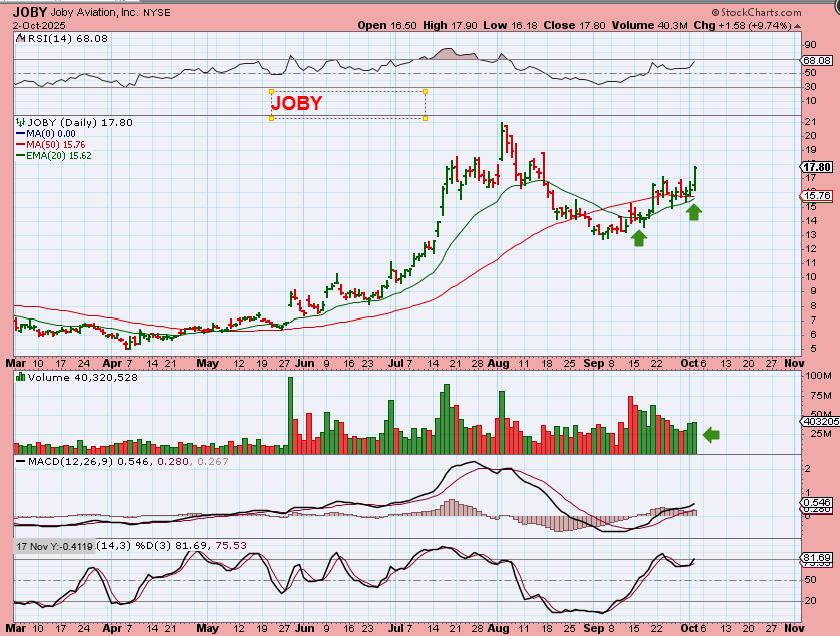This screenshot has height=636, width=840.
Task: Click the Joby Aviation, Inc. company name
Action: 94,12
